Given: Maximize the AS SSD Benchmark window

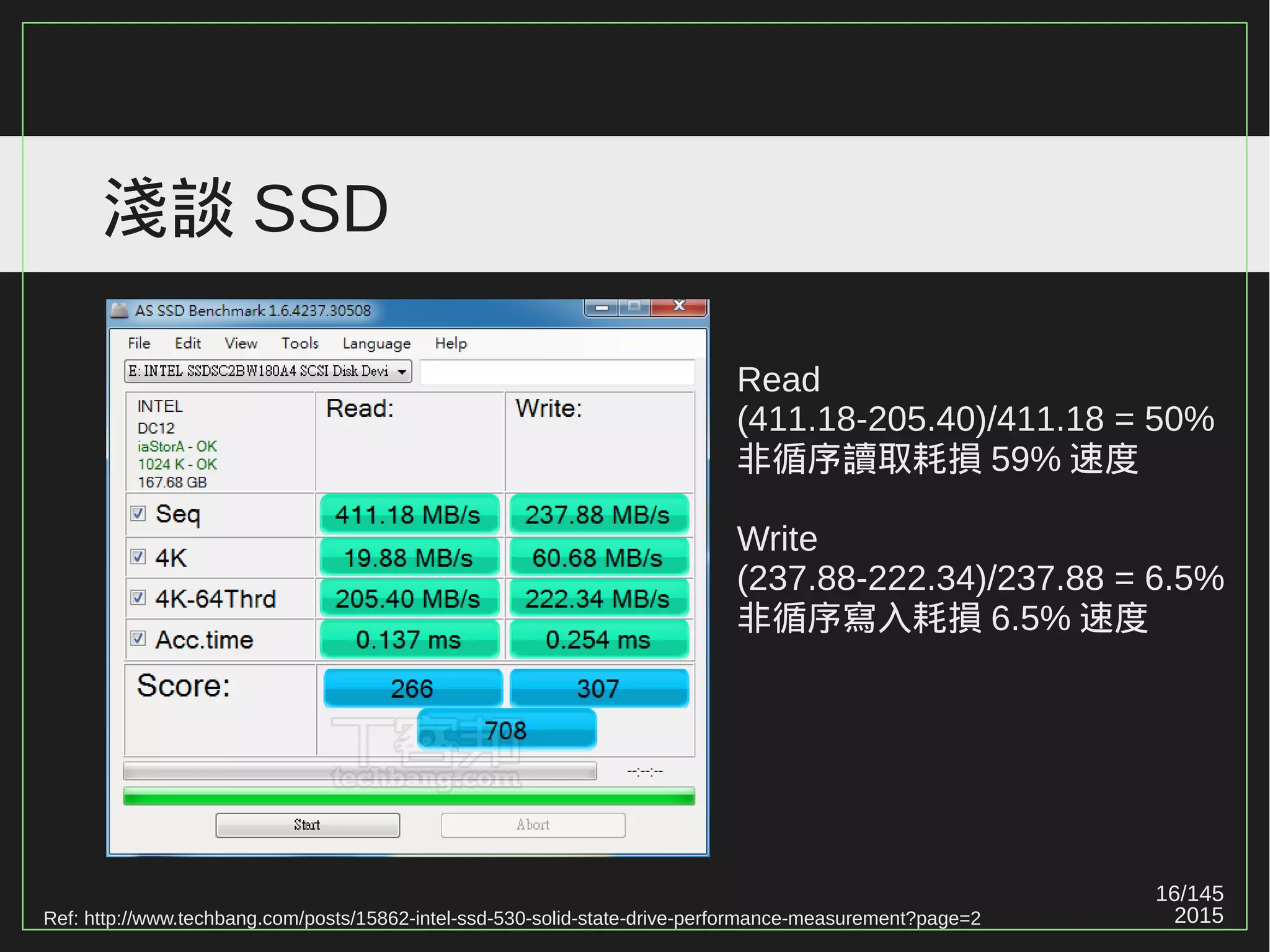Looking at the screenshot, I should [x=634, y=307].
